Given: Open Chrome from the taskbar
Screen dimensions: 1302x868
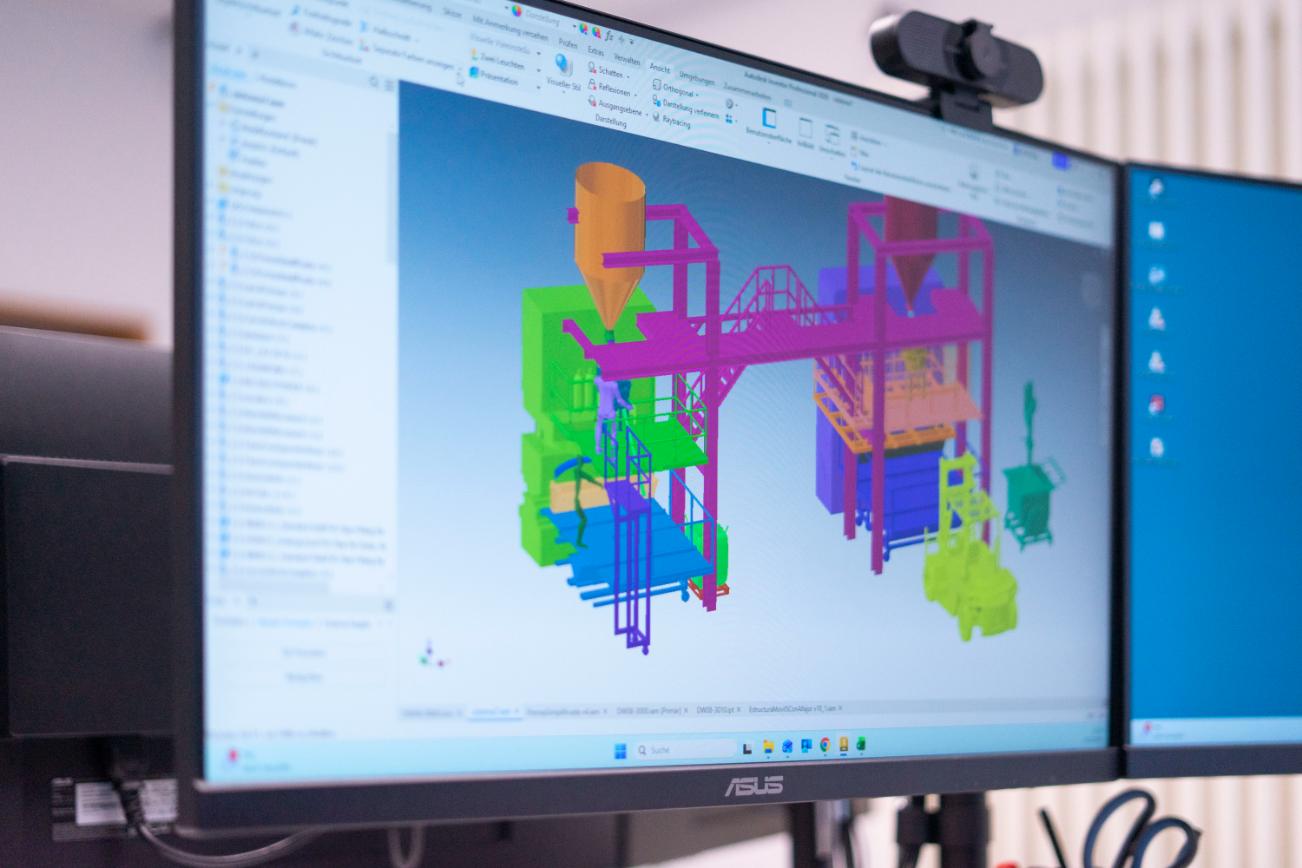Looking at the screenshot, I should pyautogui.click(x=825, y=745).
